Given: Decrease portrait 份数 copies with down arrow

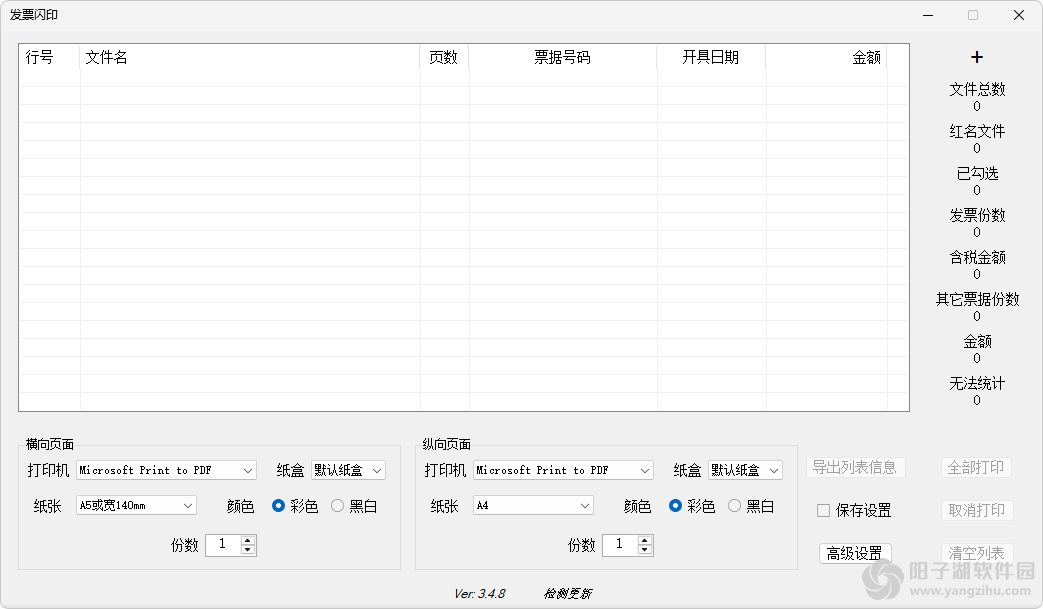Looking at the screenshot, I should tap(646, 551).
